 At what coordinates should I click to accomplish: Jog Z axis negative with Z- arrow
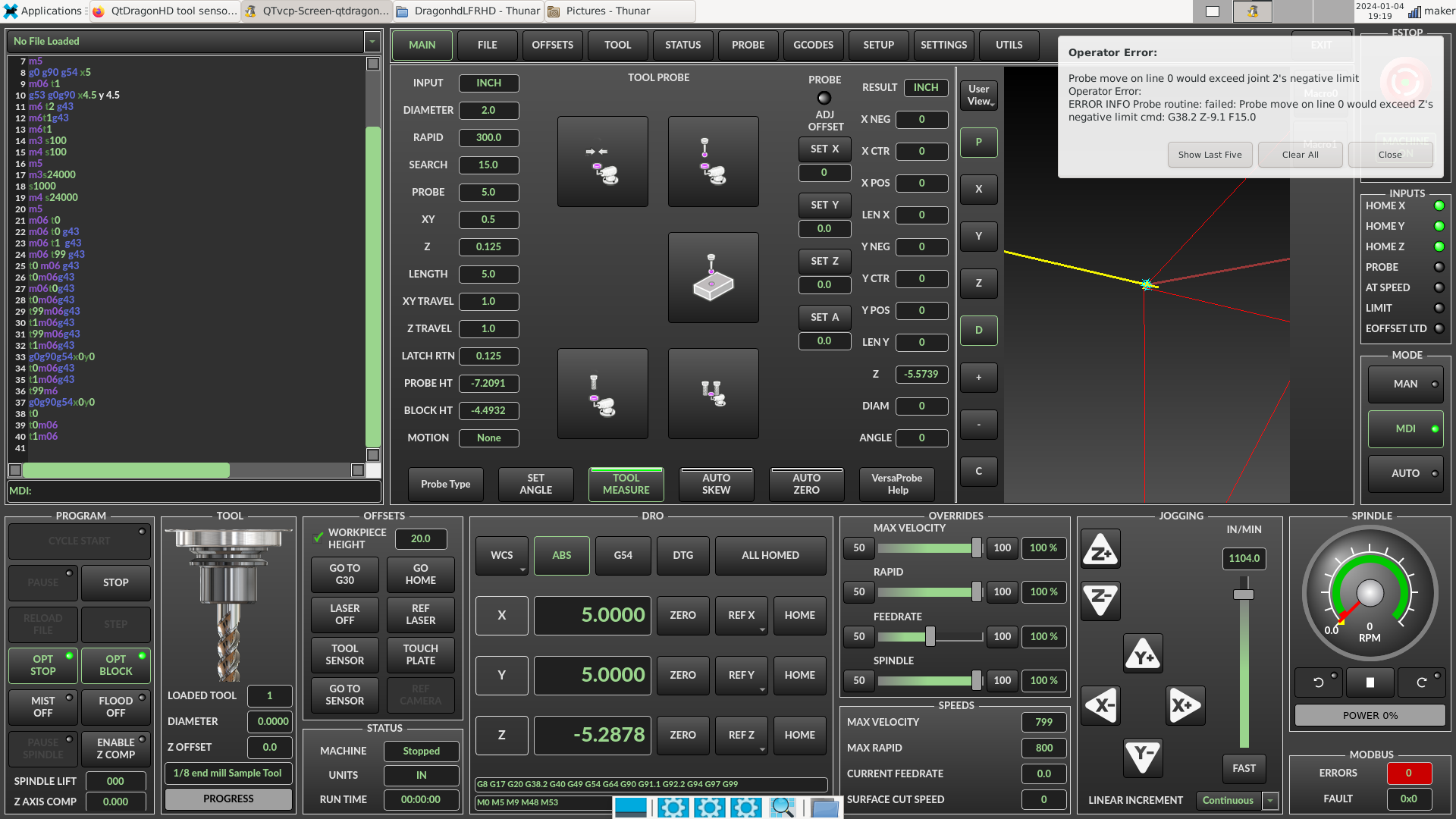click(1100, 601)
